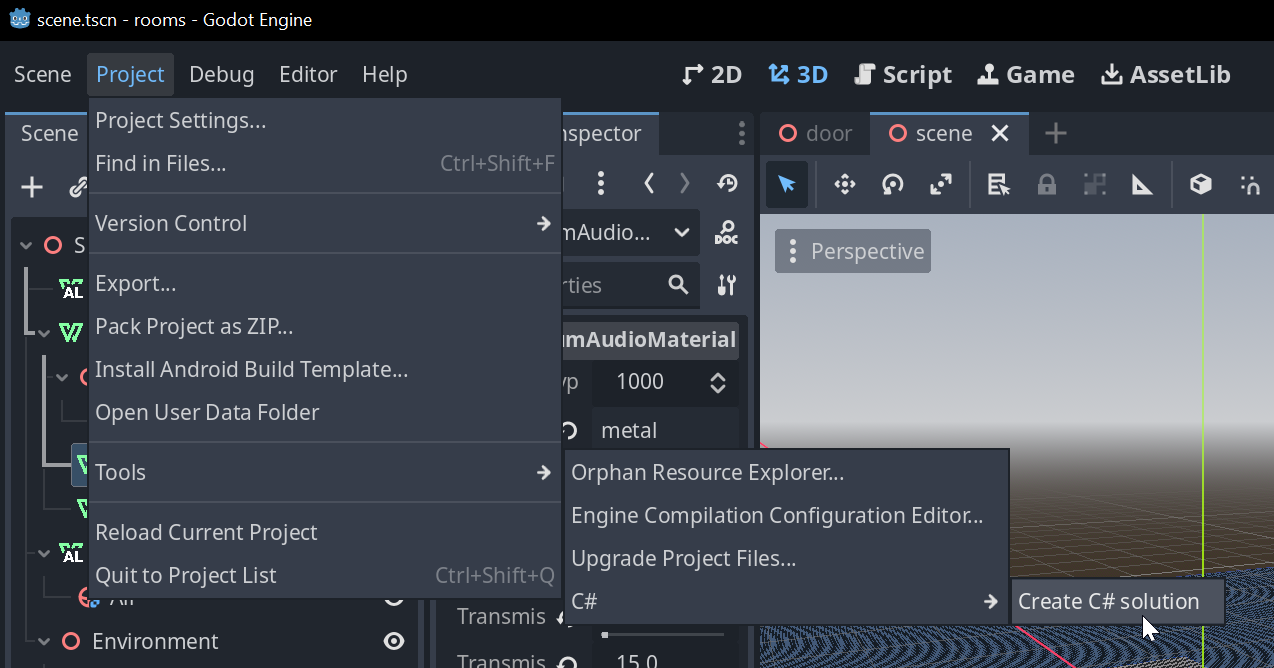Open the Help menu
Image resolution: width=1274 pixels, height=668 pixels.
click(384, 75)
